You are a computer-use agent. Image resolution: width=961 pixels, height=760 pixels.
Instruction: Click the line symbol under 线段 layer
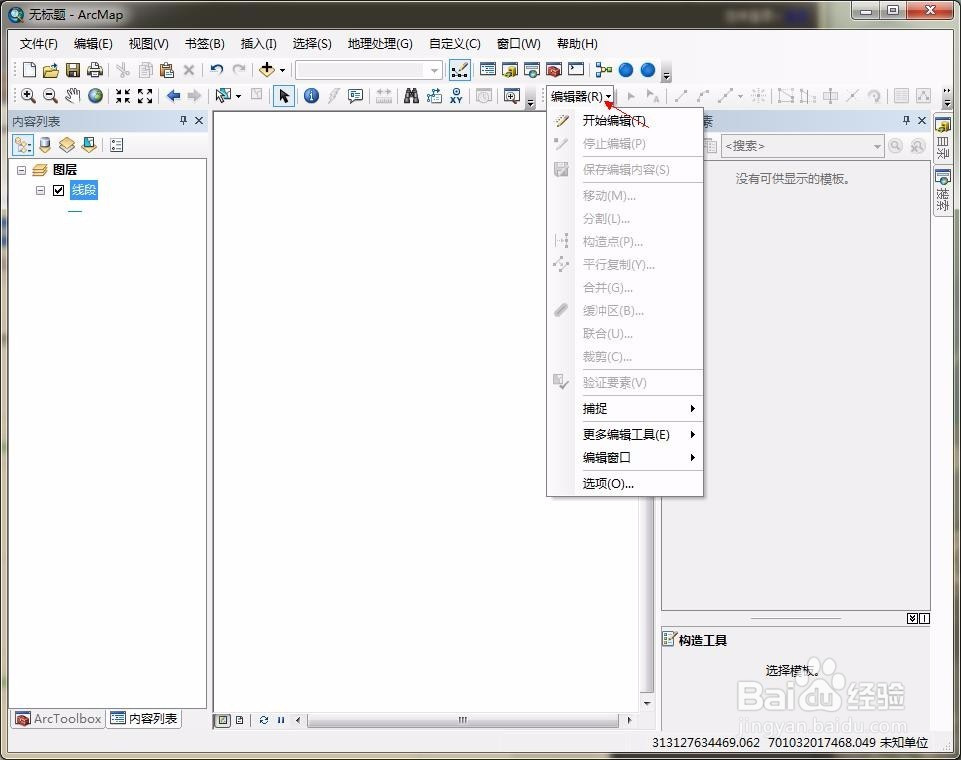[x=74, y=212]
